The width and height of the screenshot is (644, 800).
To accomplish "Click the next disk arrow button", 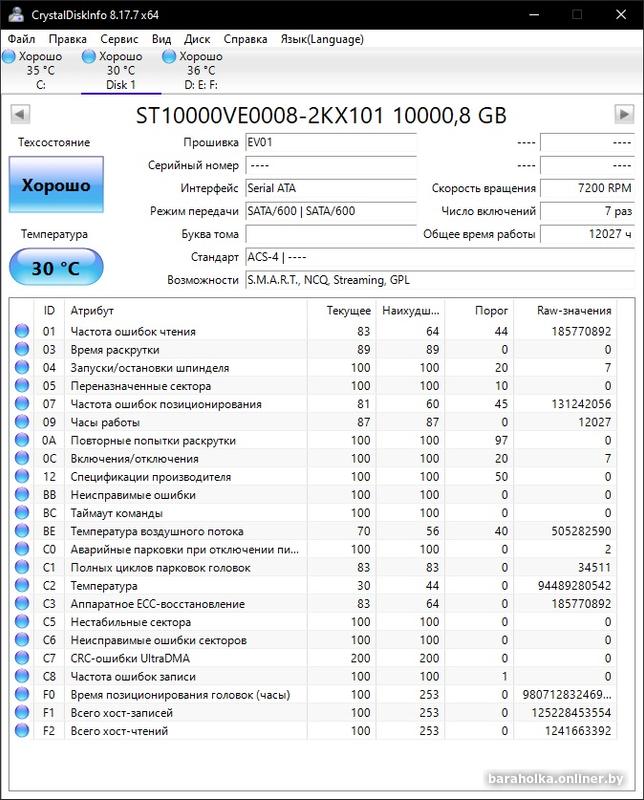I will (x=624, y=114).
